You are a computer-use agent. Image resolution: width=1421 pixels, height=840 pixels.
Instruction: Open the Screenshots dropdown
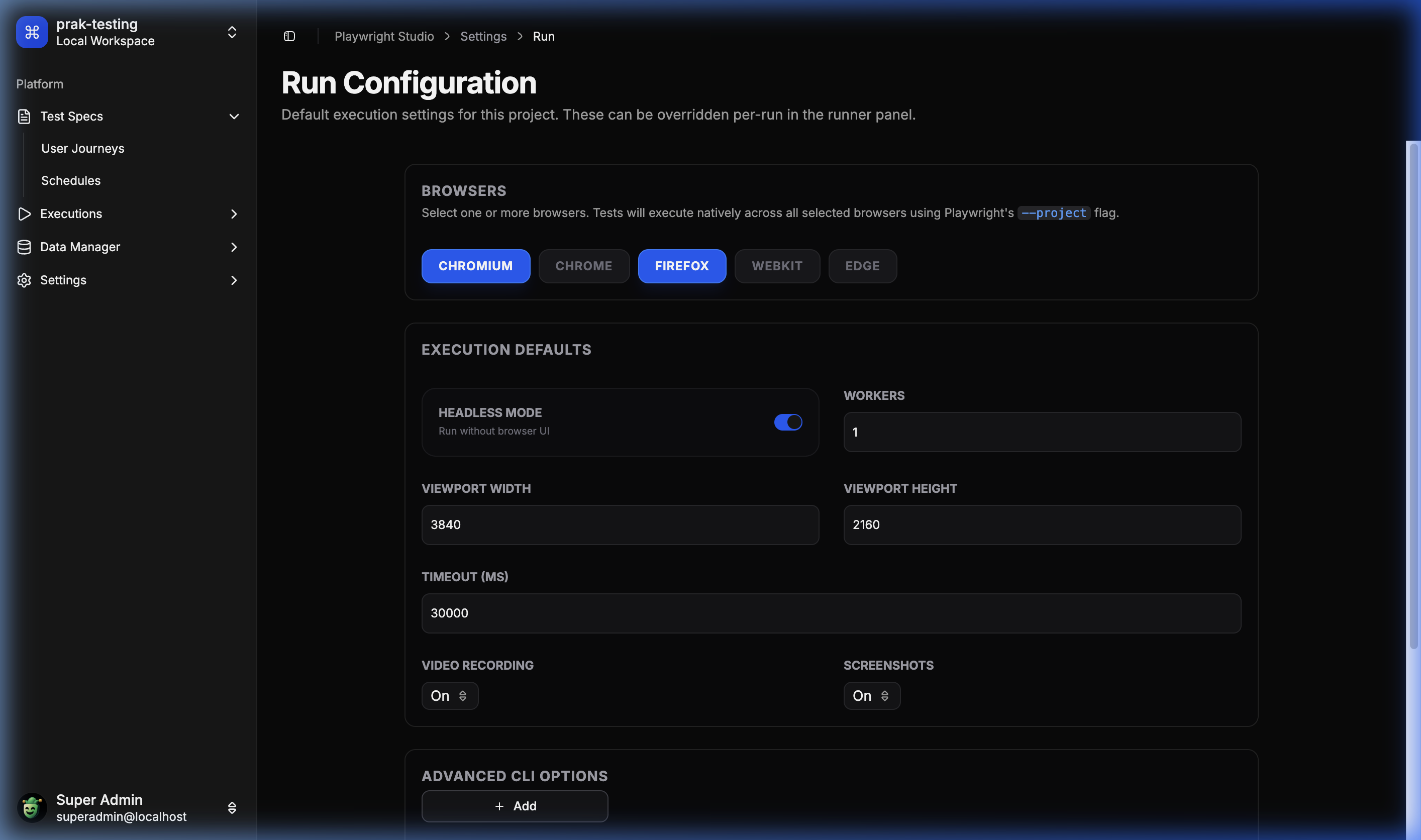pyautogui.click(x=872, y=696)
